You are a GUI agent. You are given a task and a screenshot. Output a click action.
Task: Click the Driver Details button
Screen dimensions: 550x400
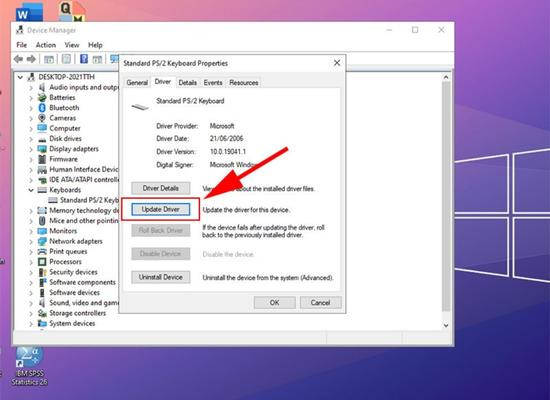[x=161, y=188]
